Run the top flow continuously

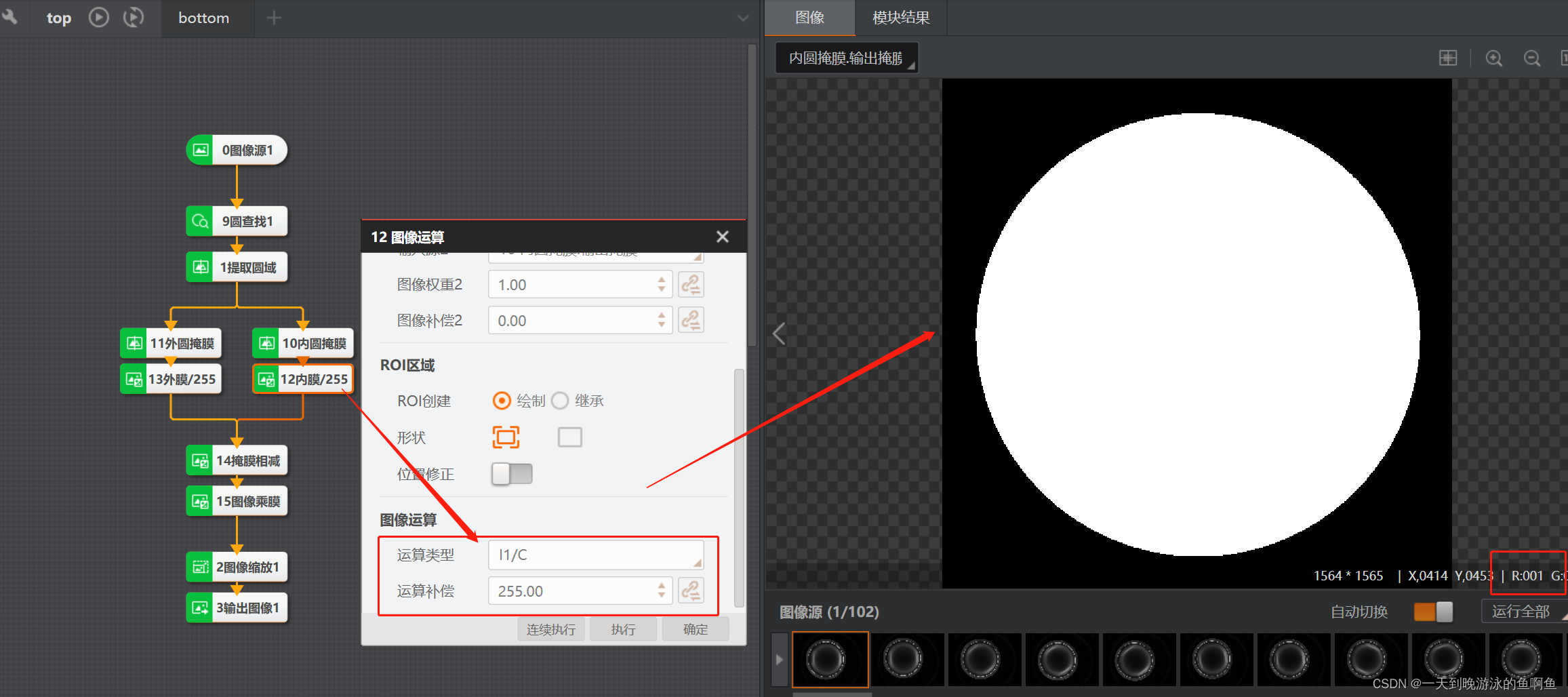pyautogui.click(x=134, y=17)
